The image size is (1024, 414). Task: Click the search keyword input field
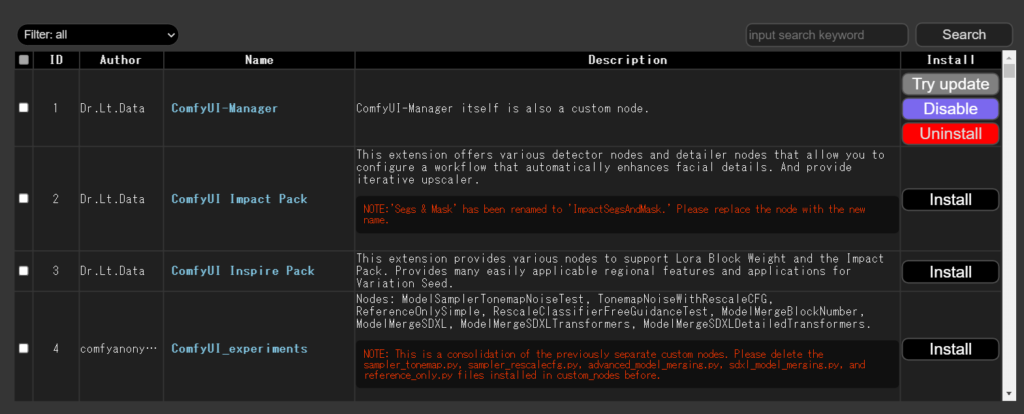pos(826,35)
